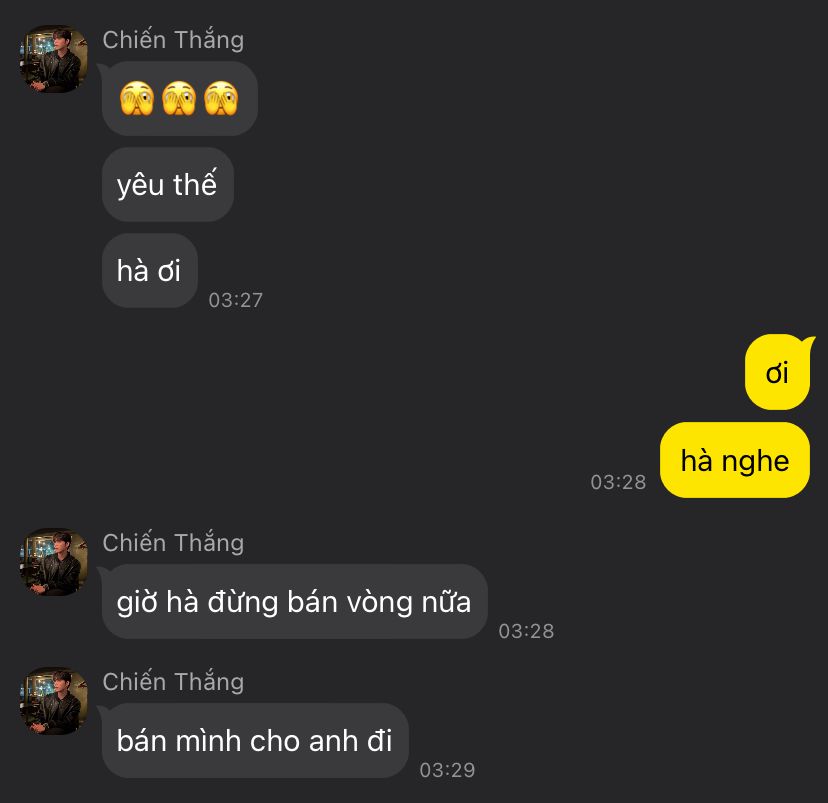Screen dimensions: 828x803
Task: Select the 'bán mình cho anh đi' message
Action: tap(255, 740)
